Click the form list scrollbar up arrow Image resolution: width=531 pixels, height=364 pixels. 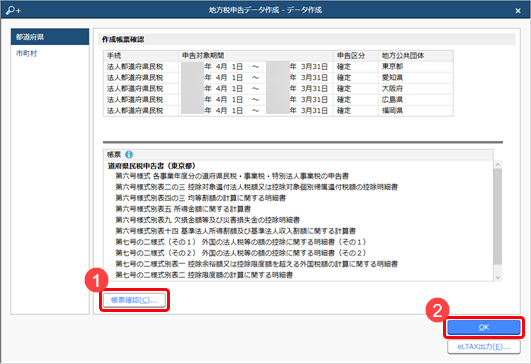point(497,165)
